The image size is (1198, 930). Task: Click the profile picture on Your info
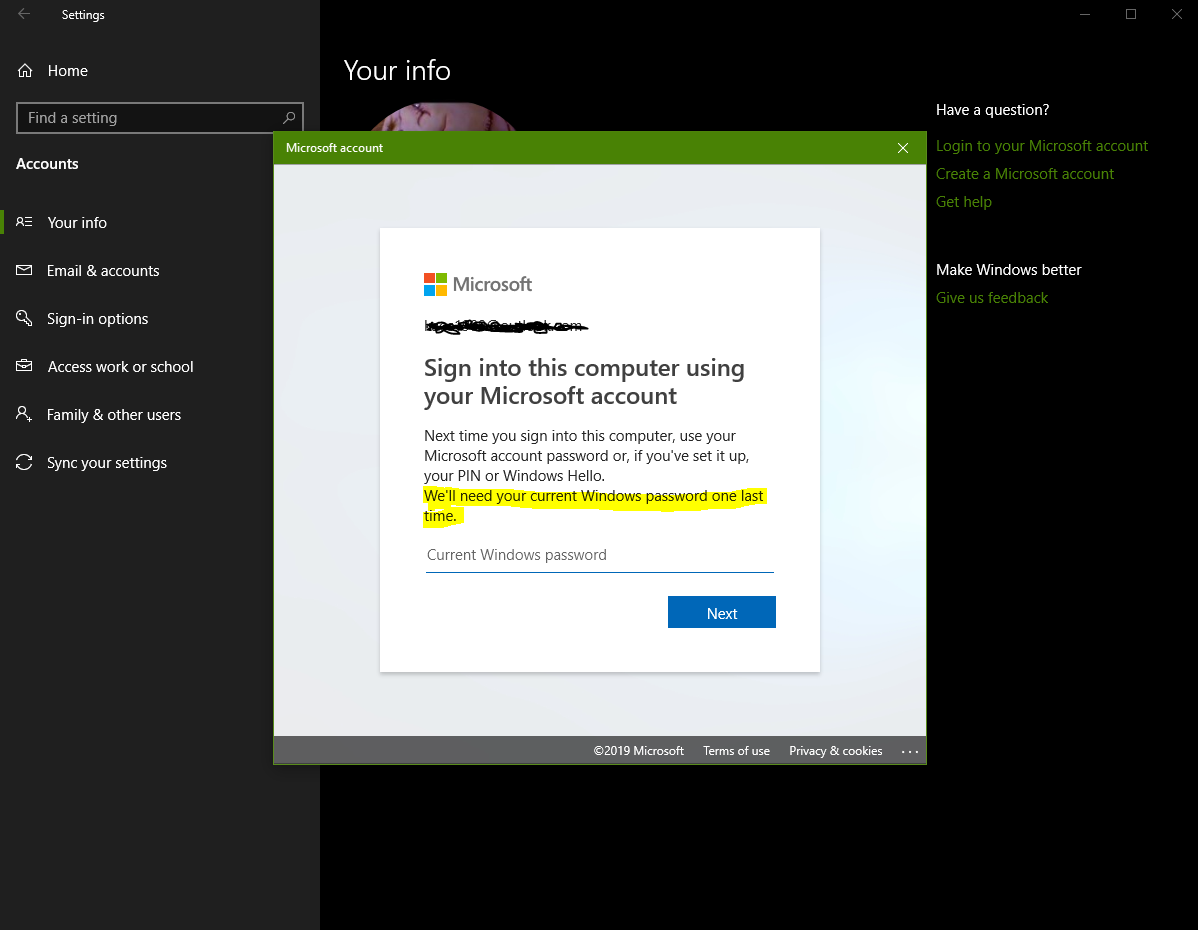pos(443,117)
